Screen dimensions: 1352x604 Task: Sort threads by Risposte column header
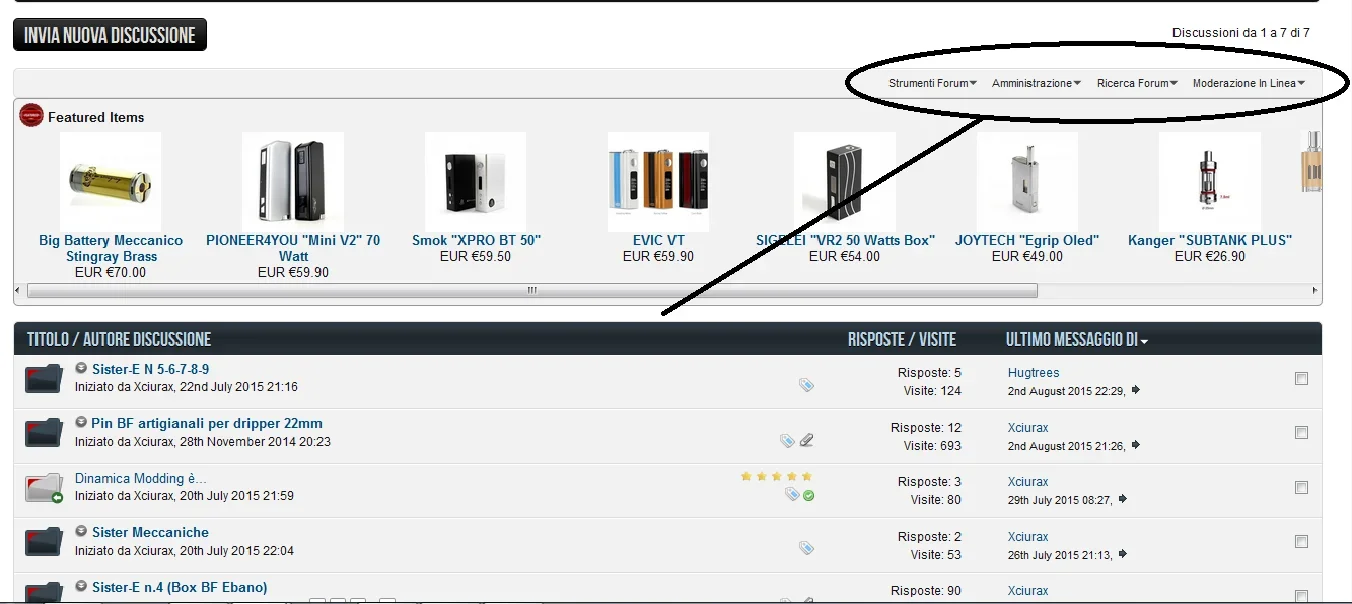[876, 340]
